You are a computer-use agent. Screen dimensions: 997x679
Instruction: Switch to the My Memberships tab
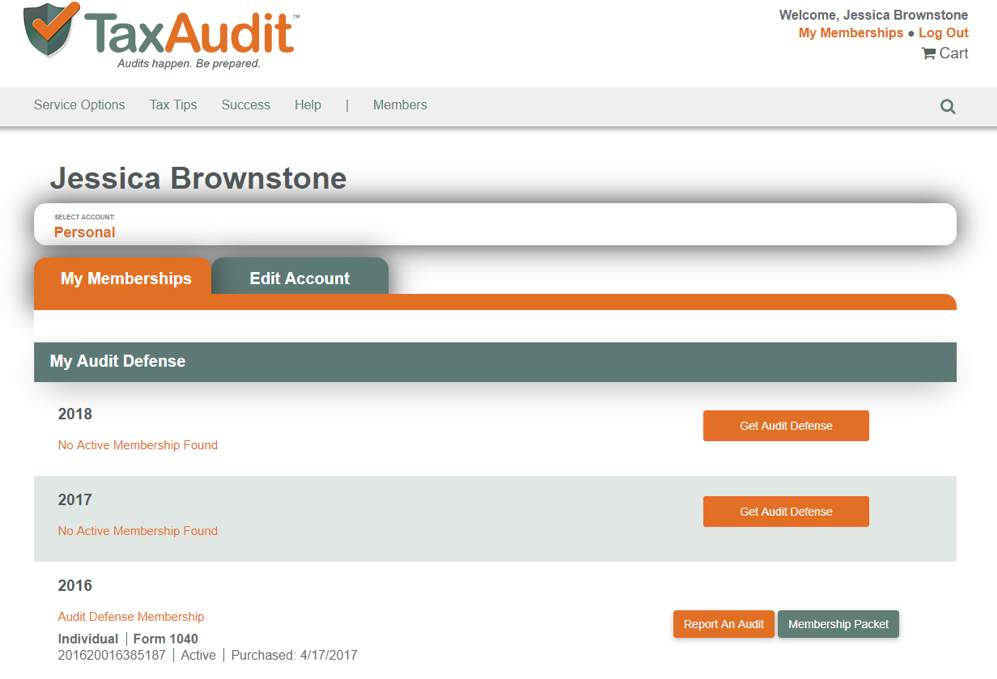click(123, 277)
